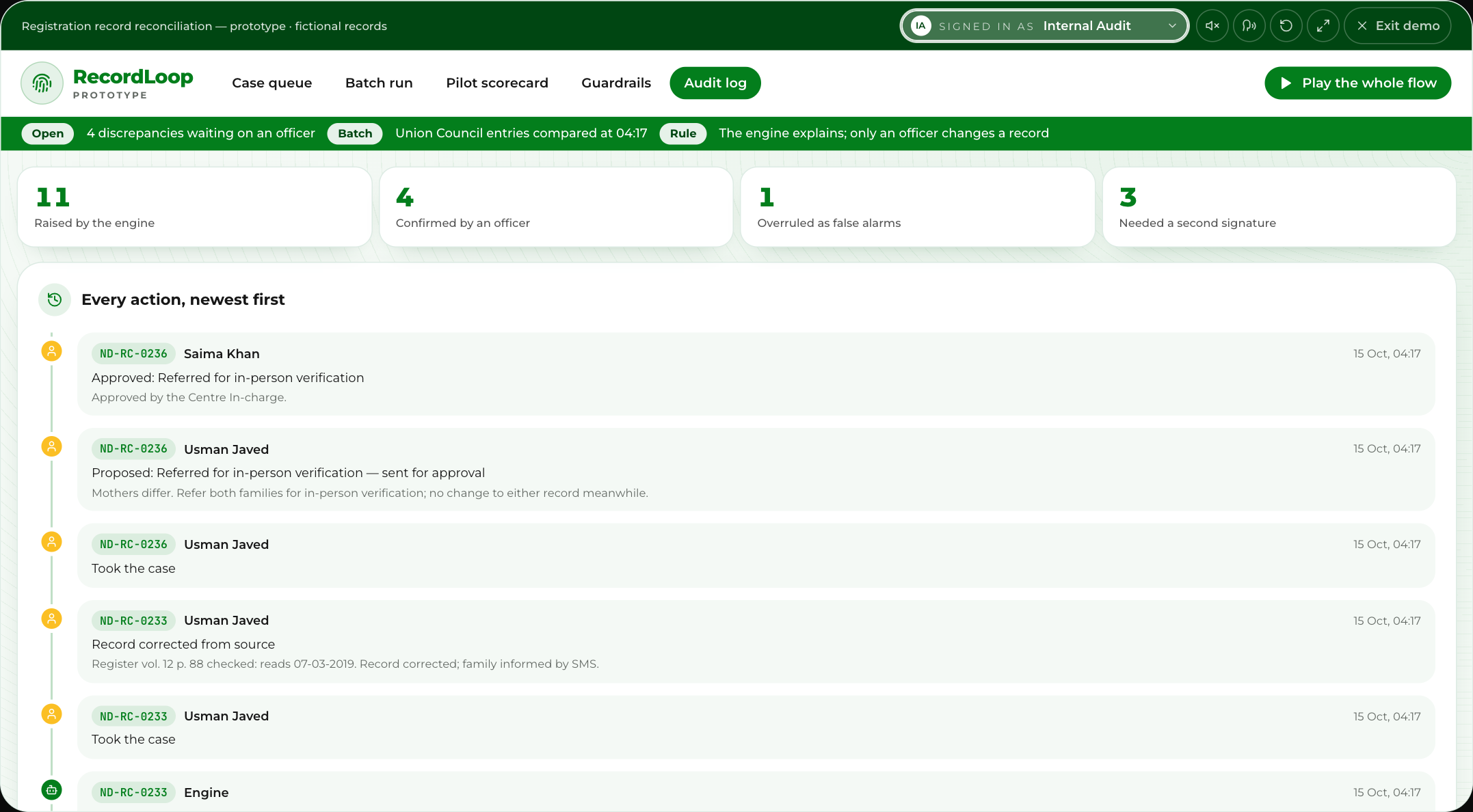
Task: Click 'Register vol. 12 p. 88 checked' note
Action: coord(345,664)
